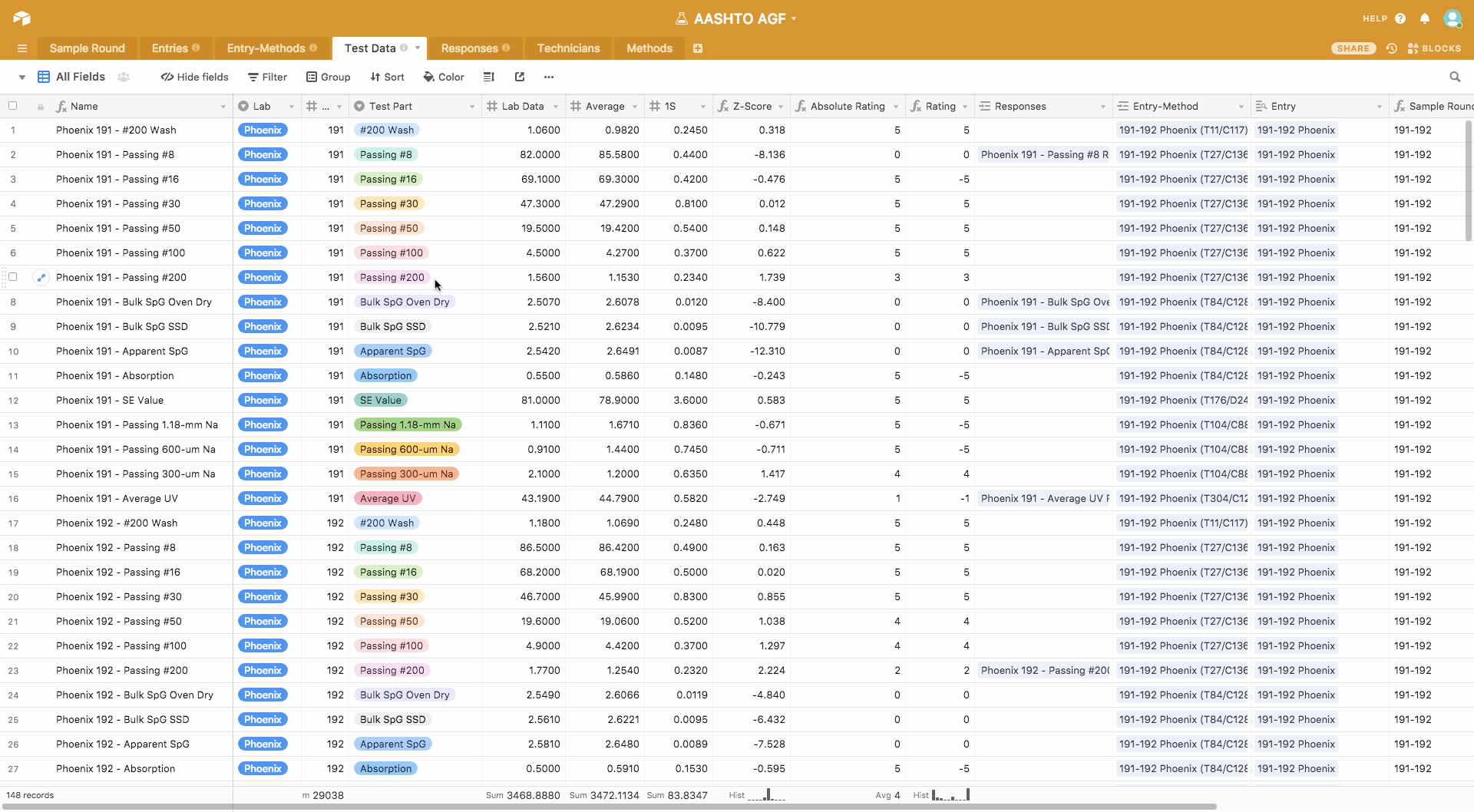Select Average cell 85.5800
Screen dimensions: 1474x812
pos(605,154)
